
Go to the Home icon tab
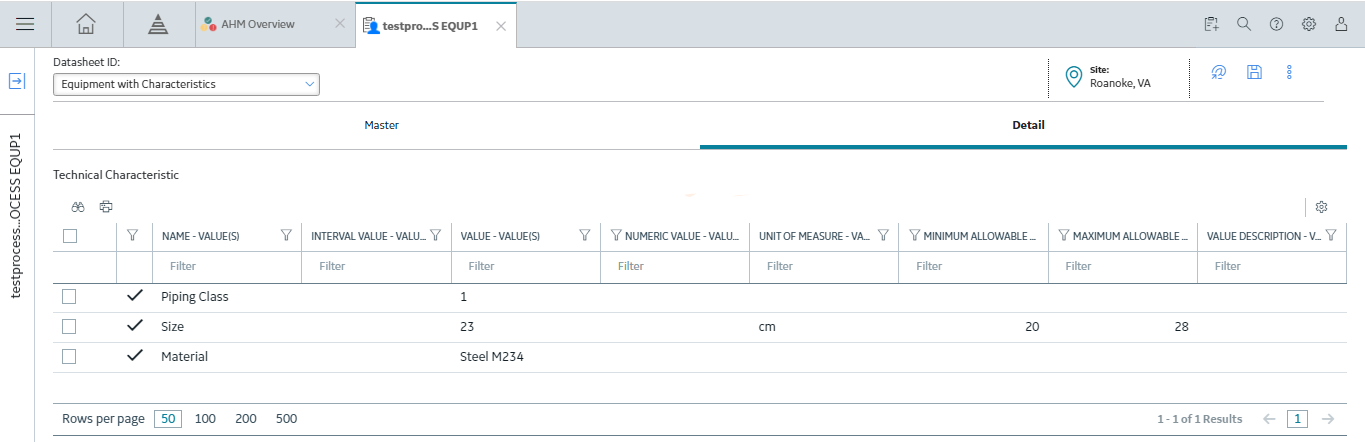(87, 24)
